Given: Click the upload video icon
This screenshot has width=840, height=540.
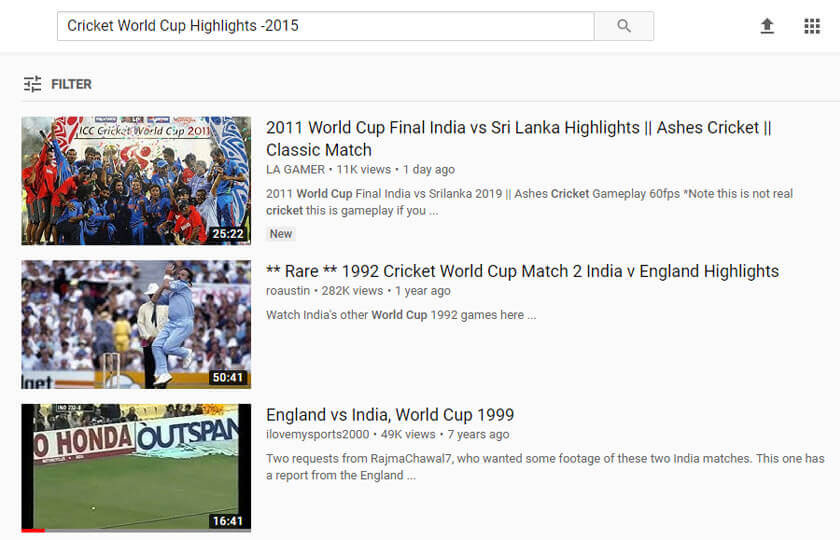Looking at the screenshot, I should click(767, 26).
